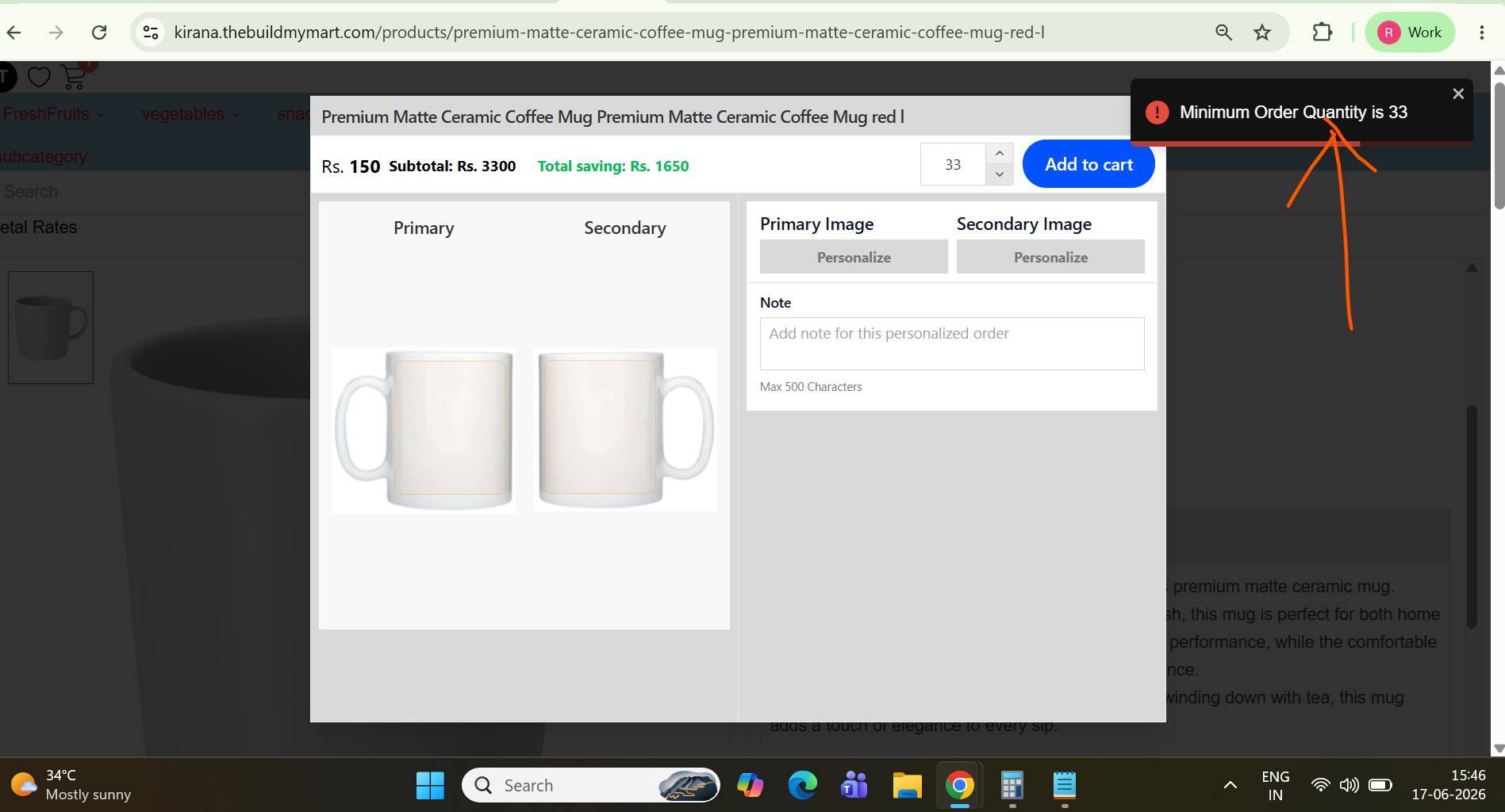This screenshot has width=1505, height=812.
Task: Click the "Minimum Order Quantity is 33" message
Action: click(1293, 113)
